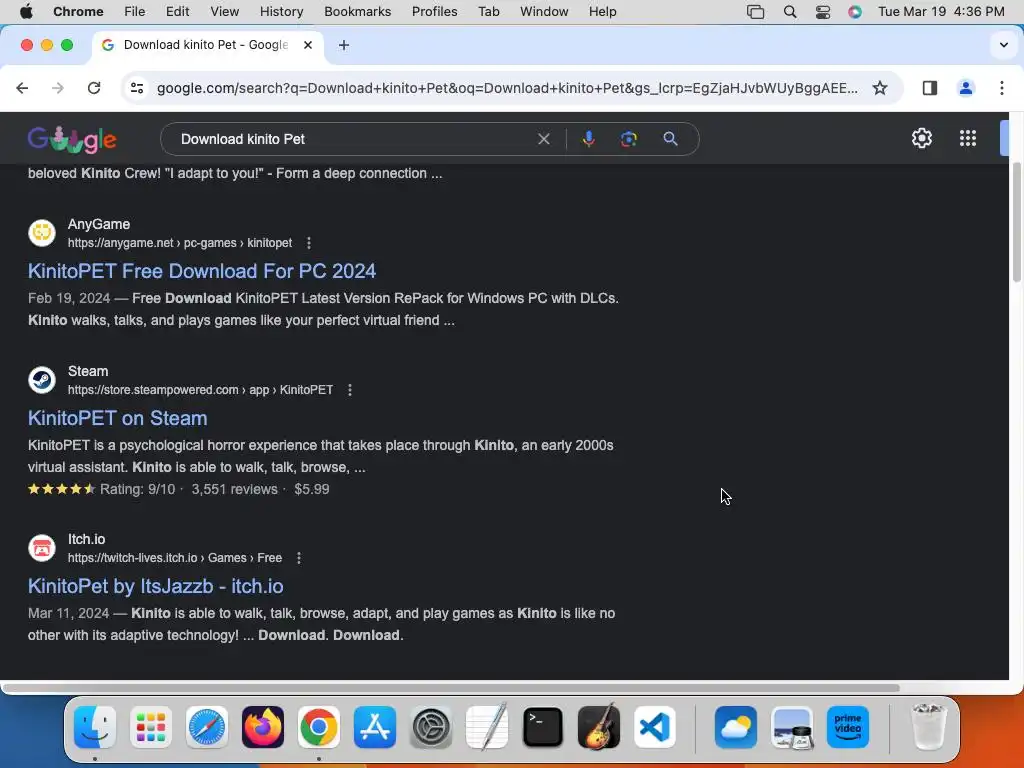The width and height of the screenshot is (1024, 768).
Task: Open the Help menu
Action: [x=602, y=12]
